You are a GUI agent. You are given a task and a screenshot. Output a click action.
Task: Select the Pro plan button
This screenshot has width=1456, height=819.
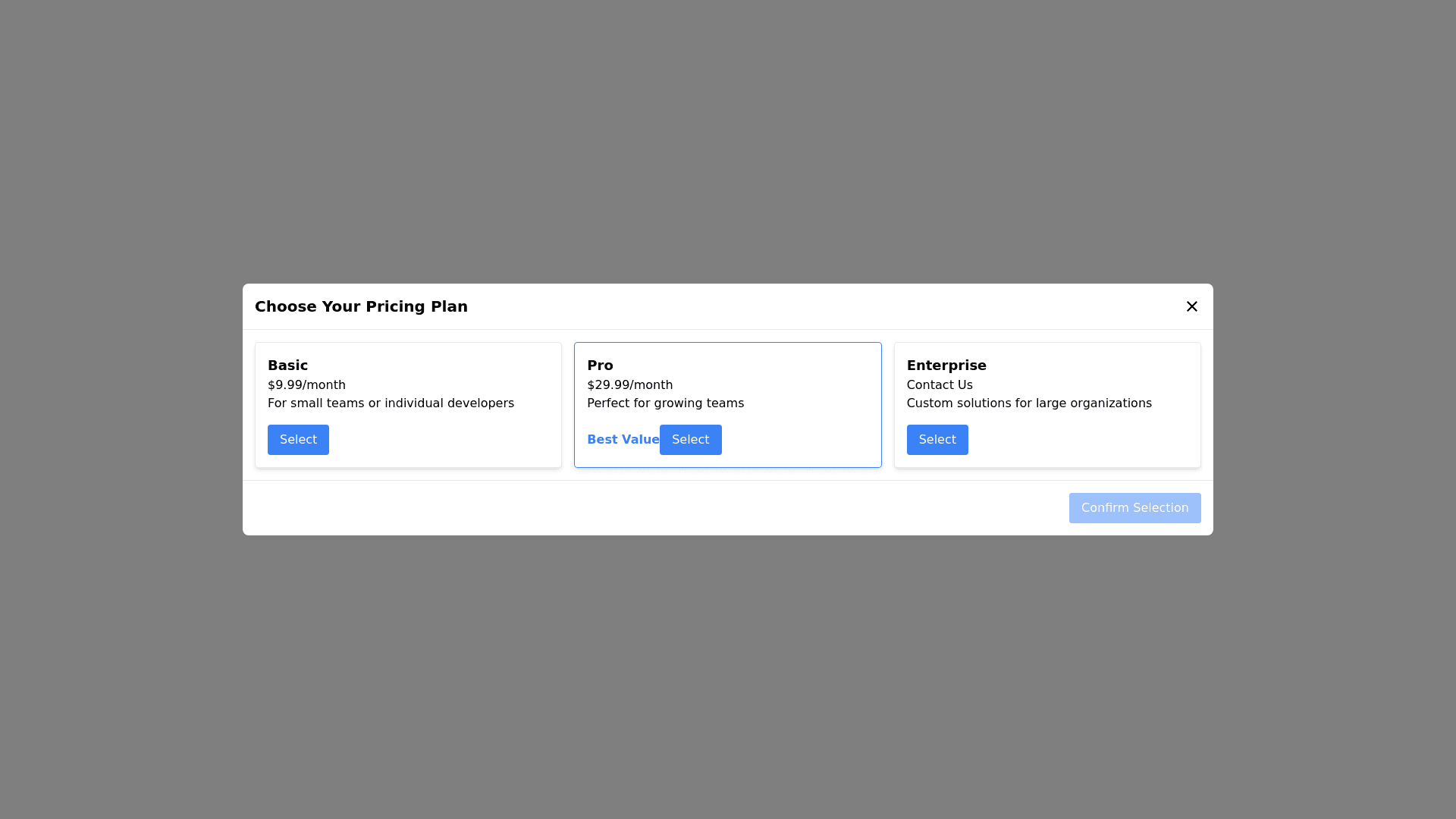(x=690, y=440)
